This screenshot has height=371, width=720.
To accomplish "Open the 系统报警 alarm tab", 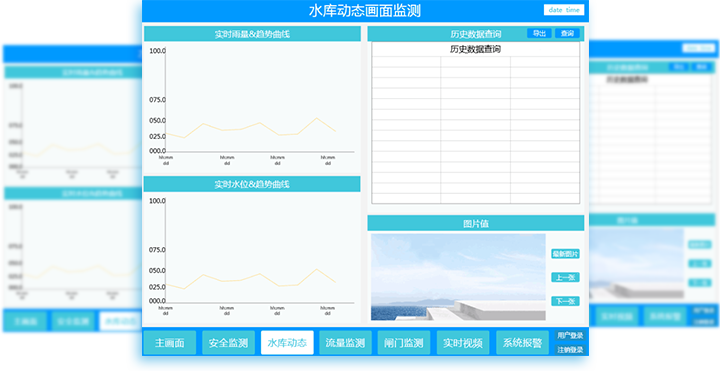I will tap(522, 343).
